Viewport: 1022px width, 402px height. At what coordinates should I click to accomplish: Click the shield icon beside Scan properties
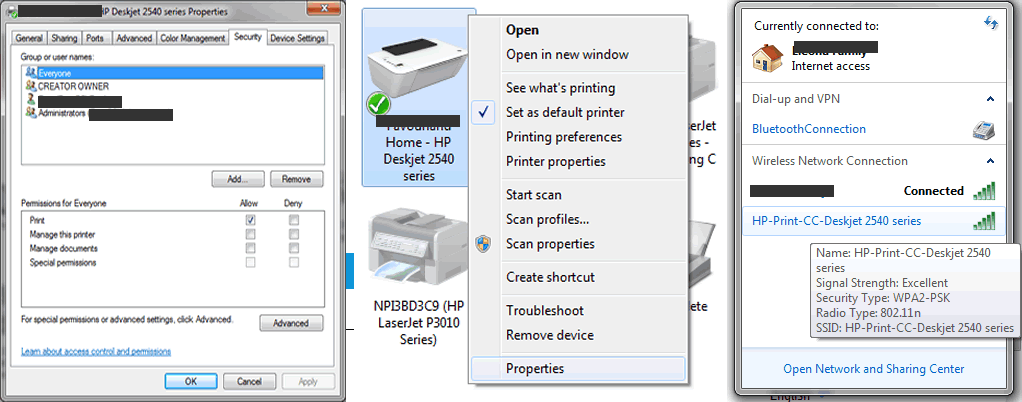click(x=483, y=244)
